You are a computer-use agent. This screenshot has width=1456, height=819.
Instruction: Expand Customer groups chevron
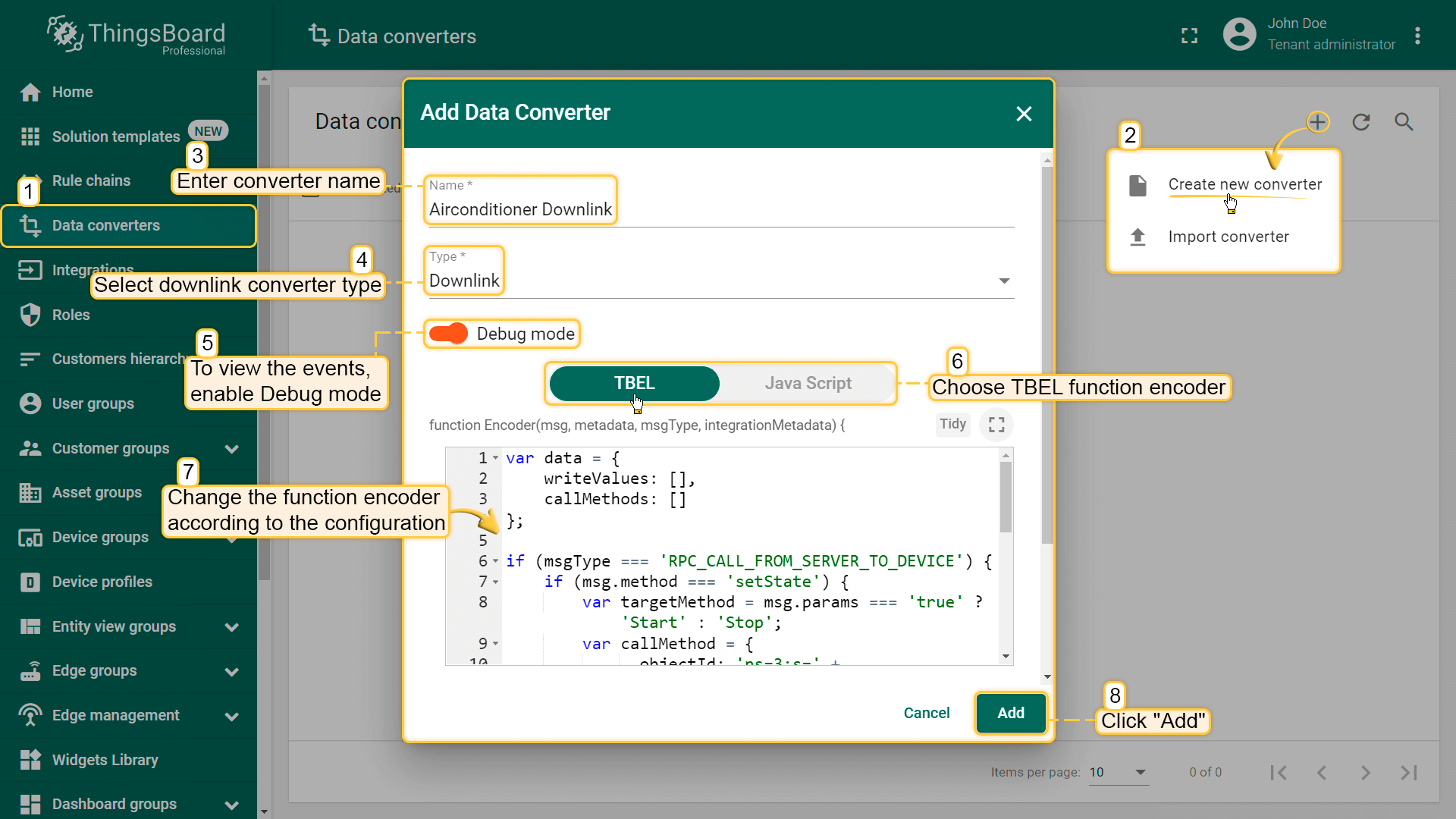(232, 449)
